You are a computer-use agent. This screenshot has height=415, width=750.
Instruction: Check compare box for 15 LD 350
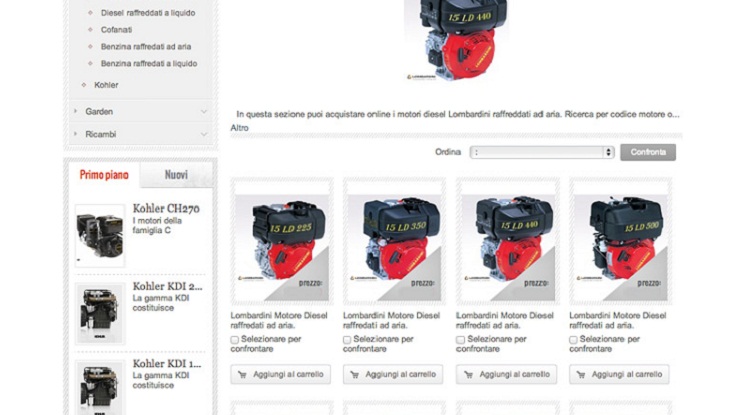coord(347,339)
